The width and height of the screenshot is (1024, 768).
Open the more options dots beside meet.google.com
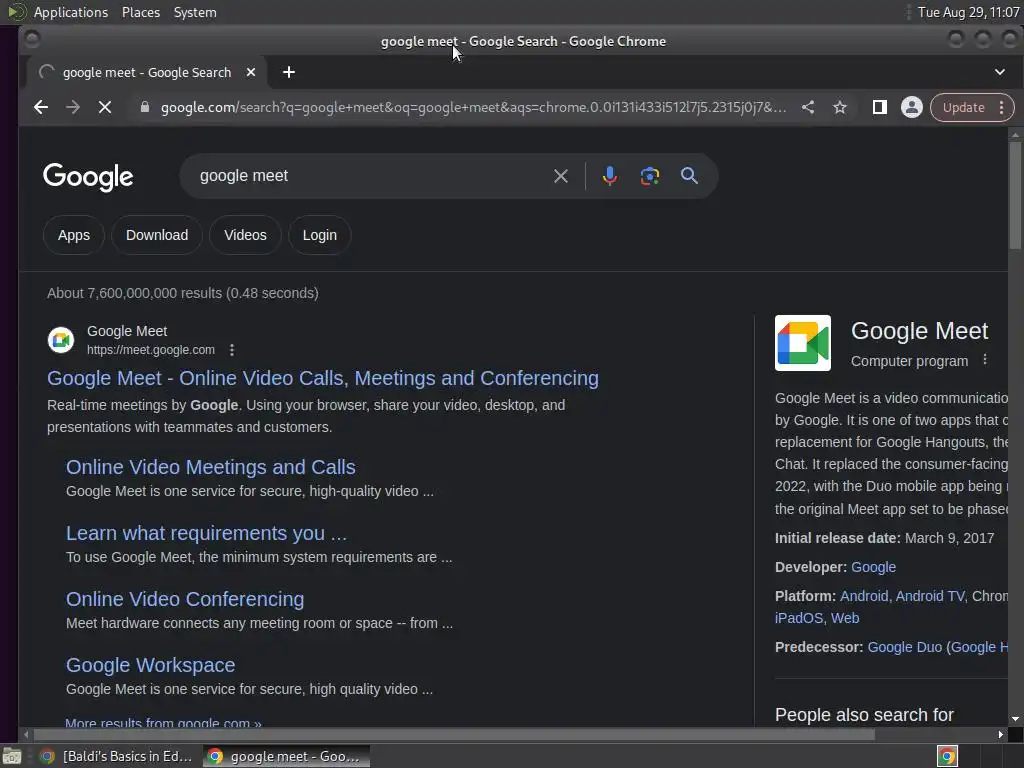[232, 350]
